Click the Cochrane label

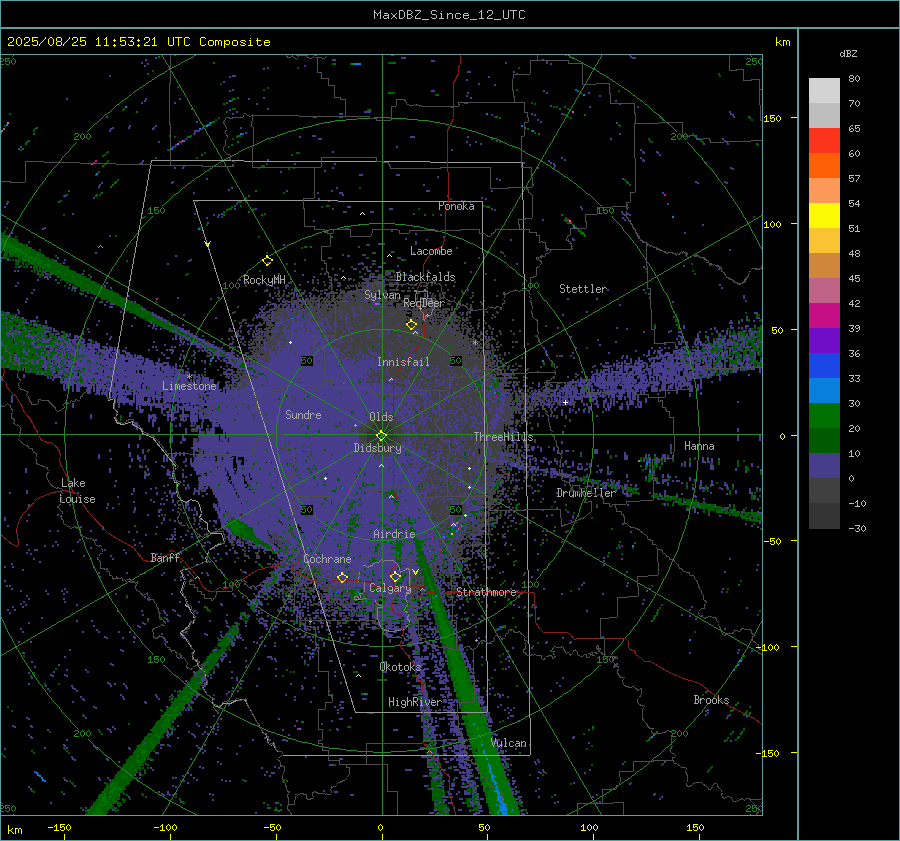click(x=327, y=559)
